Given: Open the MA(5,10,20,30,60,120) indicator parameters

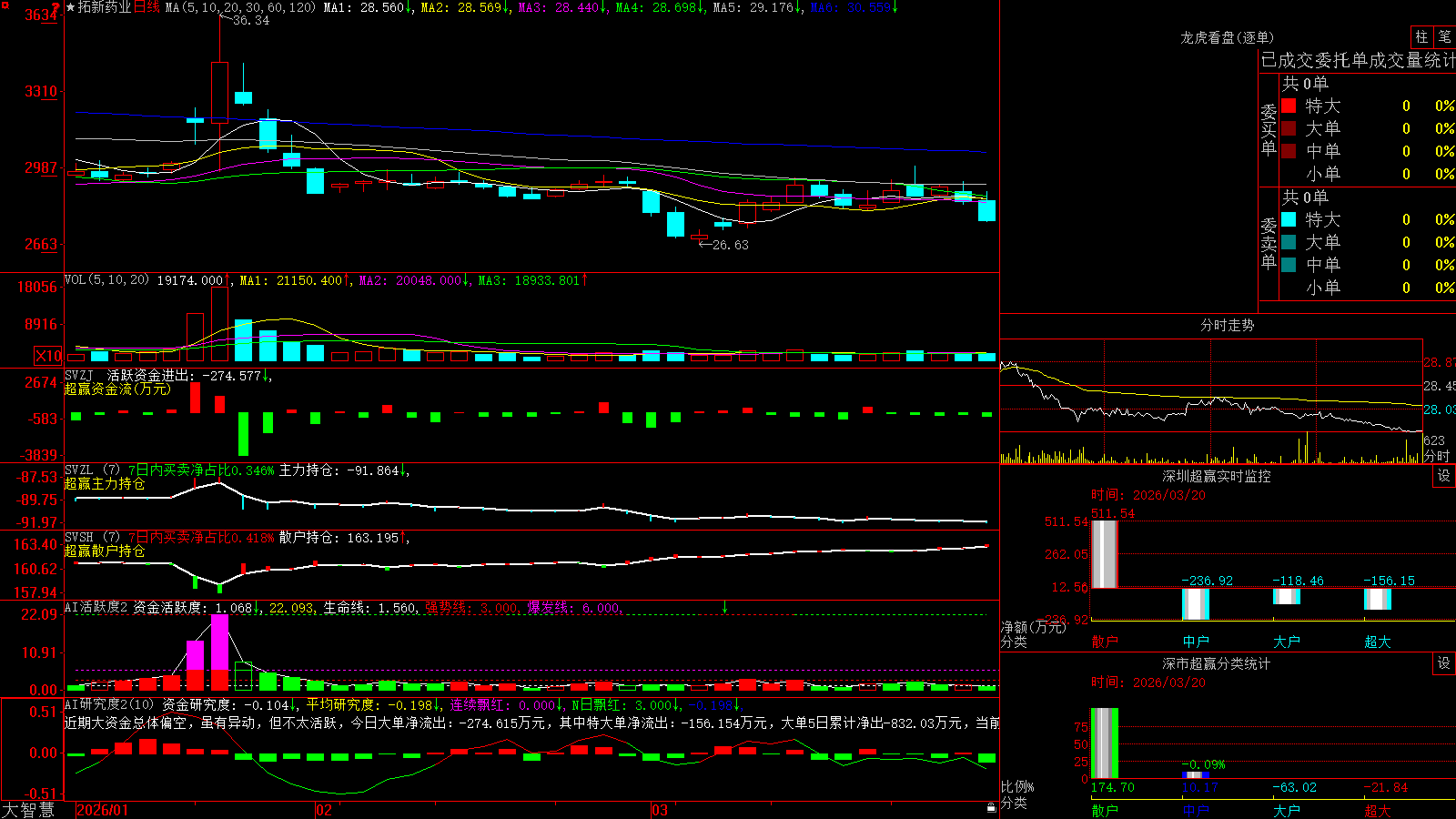Looking at the screenshot, I should click(x=240, y=7).
